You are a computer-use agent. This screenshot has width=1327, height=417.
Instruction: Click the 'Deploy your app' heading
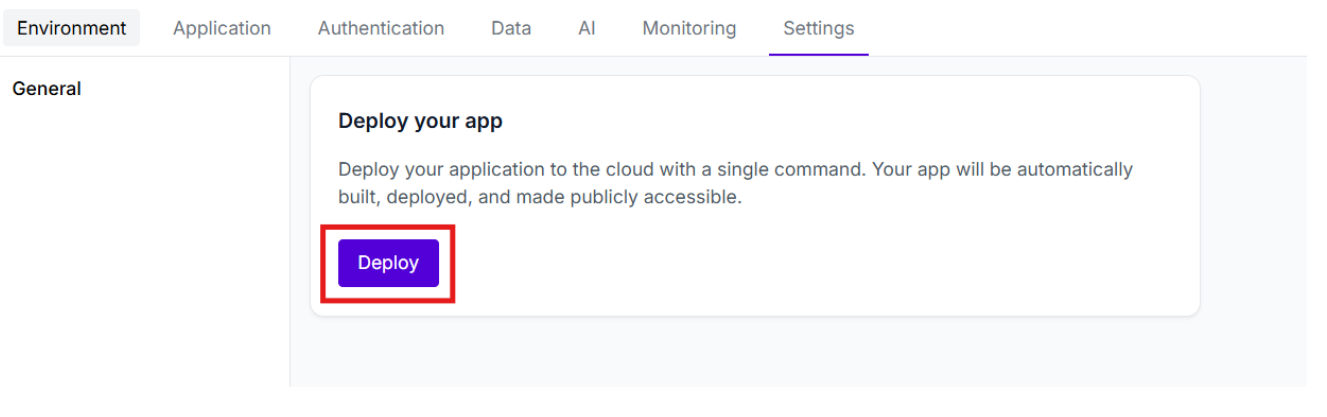[420, 121]
